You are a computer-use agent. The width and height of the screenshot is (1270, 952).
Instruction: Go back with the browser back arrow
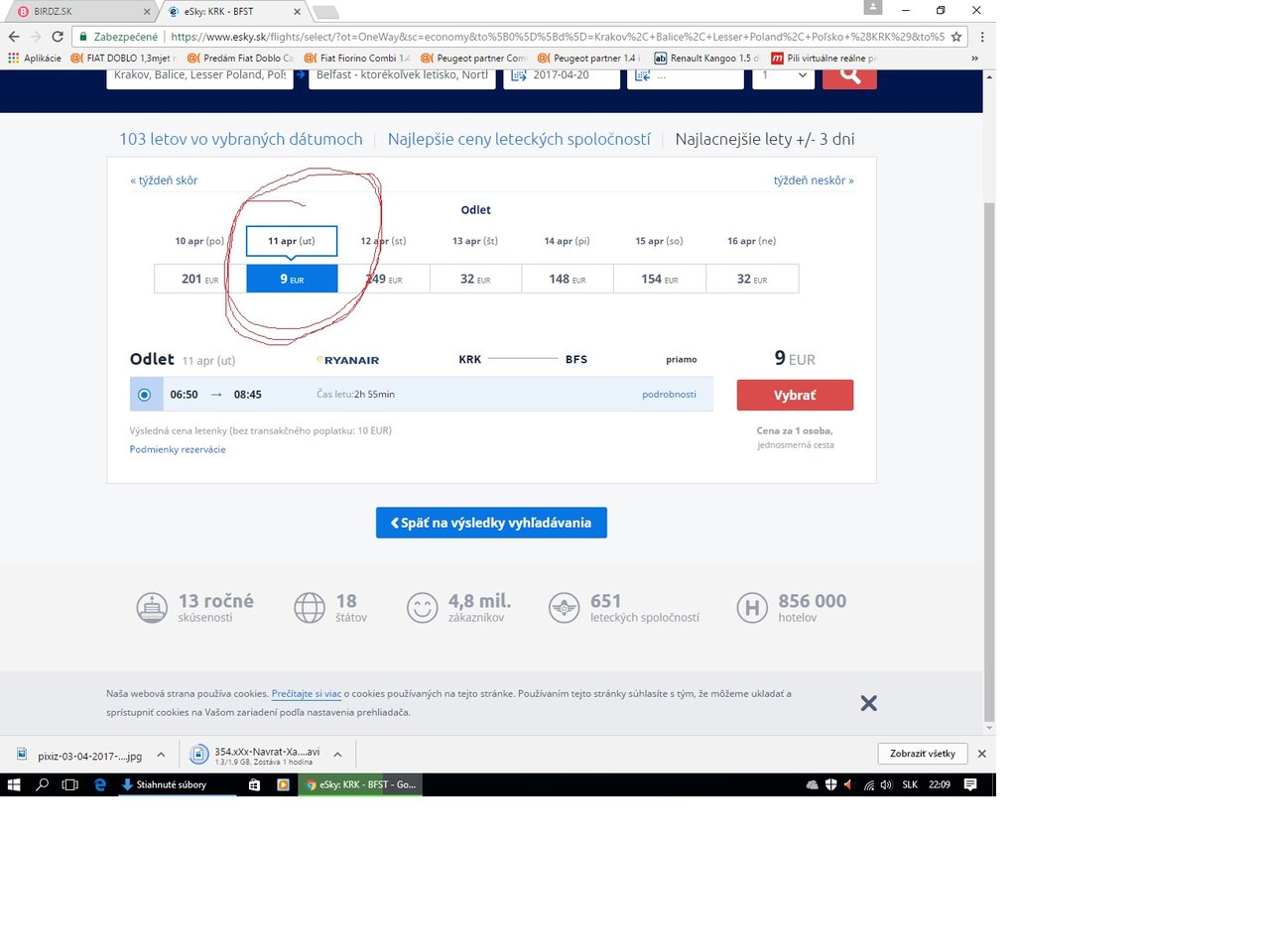pos(14,37)
